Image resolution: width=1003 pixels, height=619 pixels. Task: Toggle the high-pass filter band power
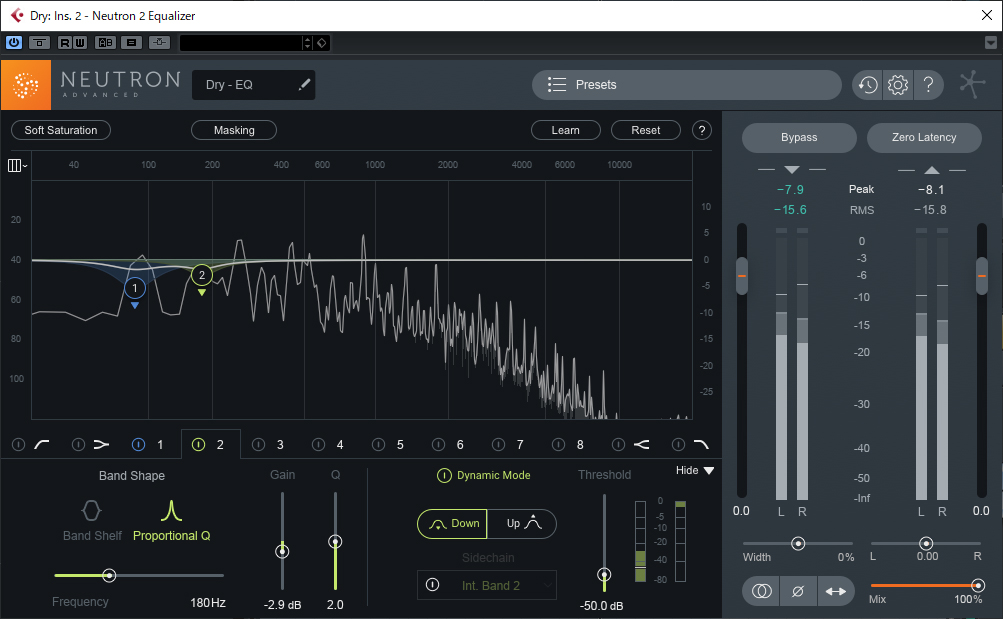coord(19,444)
